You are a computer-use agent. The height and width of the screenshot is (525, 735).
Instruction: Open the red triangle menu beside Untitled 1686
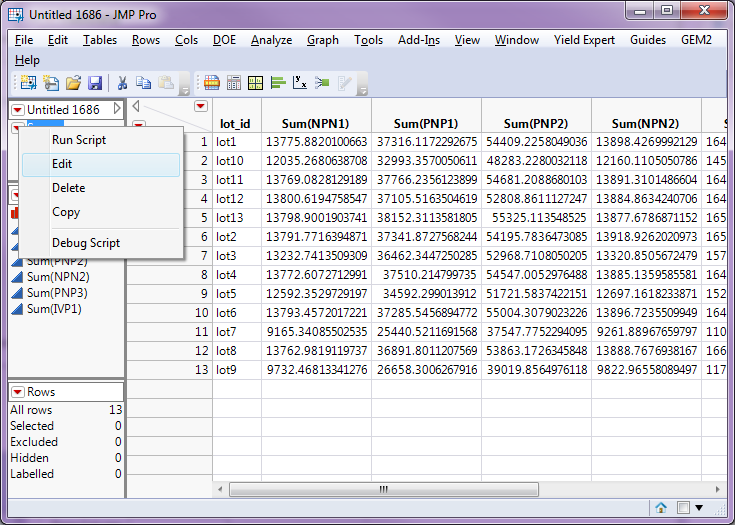tap(17, 109)
